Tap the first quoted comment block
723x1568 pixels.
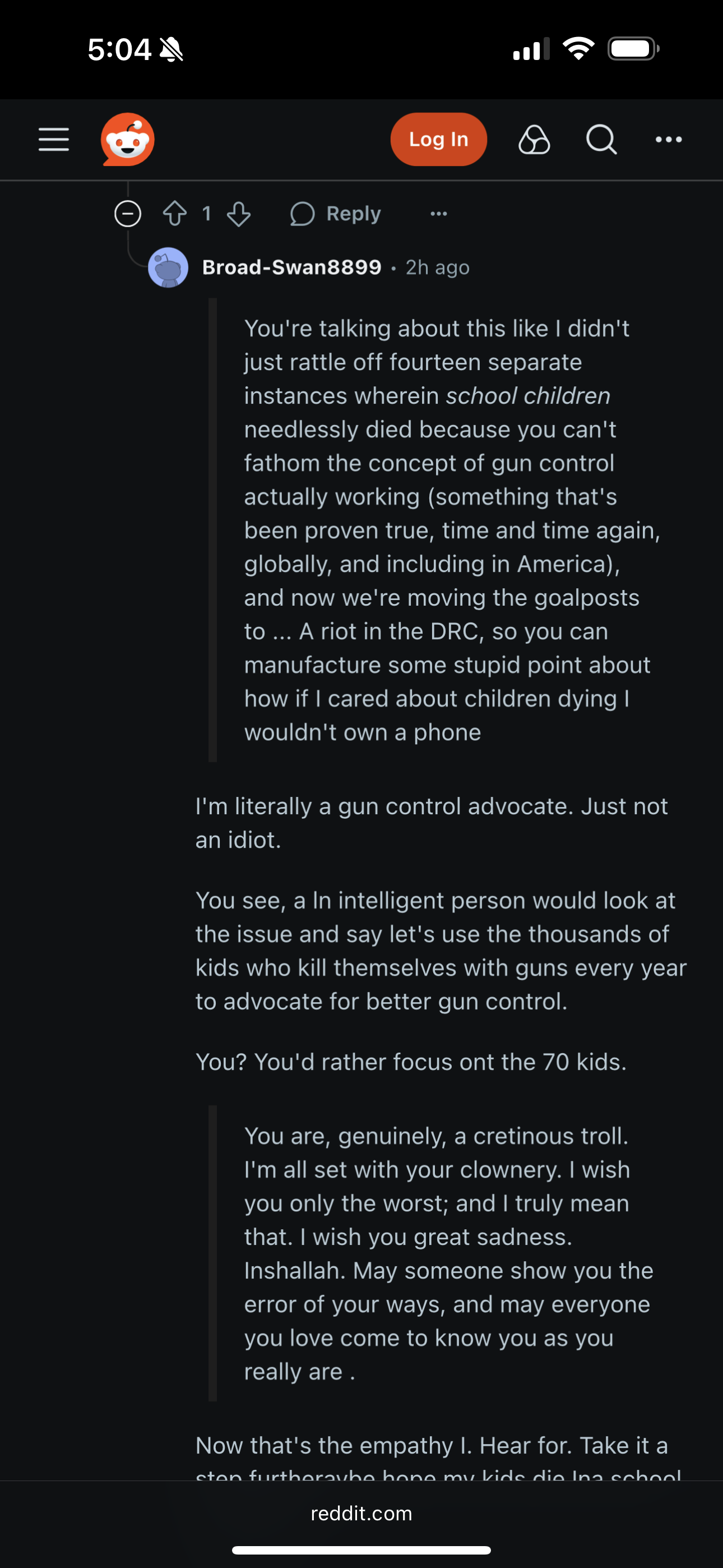coord(435,530)
